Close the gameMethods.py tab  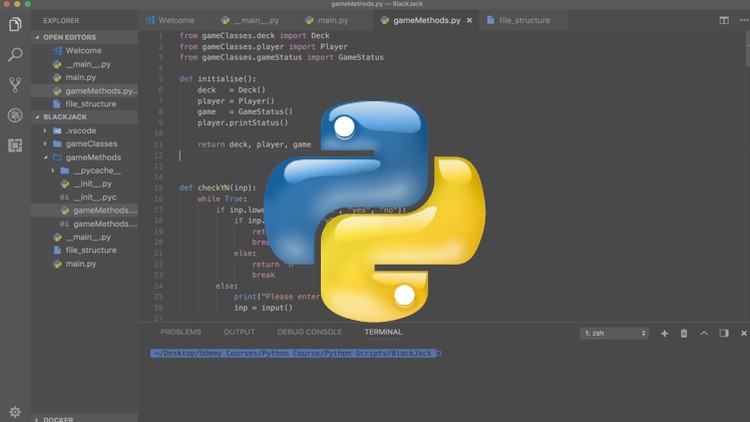click(x=469, y=21)
